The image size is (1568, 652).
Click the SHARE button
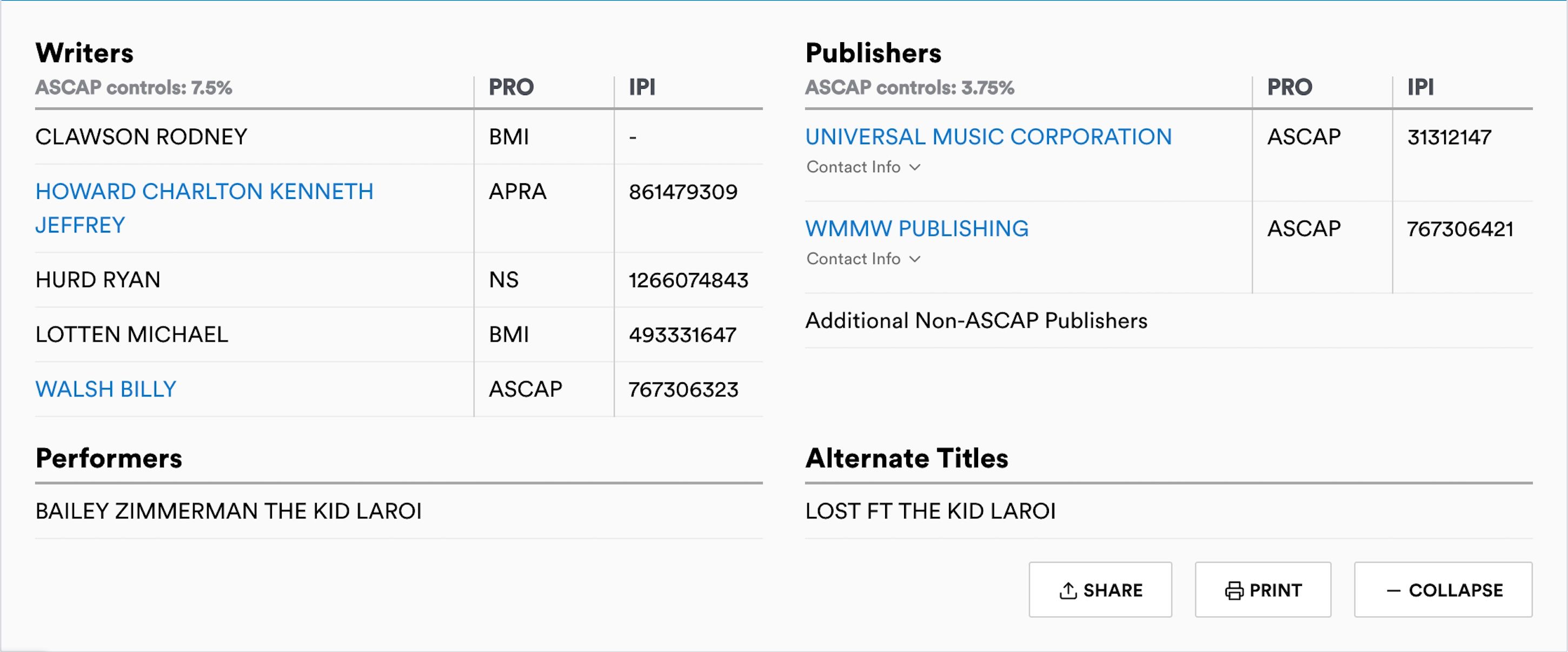pos(1100,589)
